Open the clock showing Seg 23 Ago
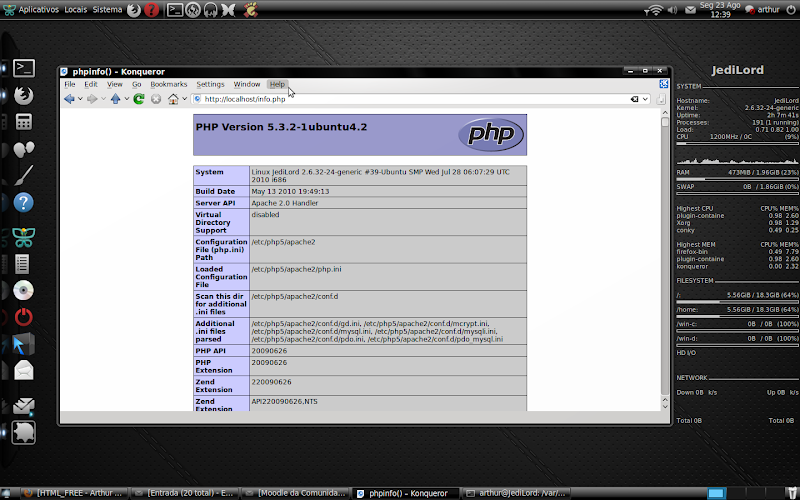The image size is (800, 500). coord(720,10)
